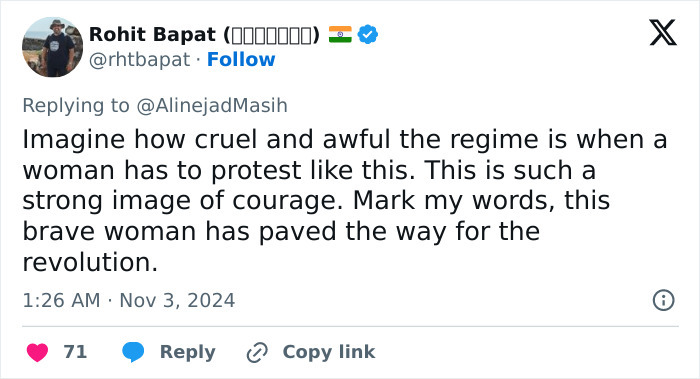Open the 1:26 AM · Nov 3, 2024 timestamp

click(129, 300)
